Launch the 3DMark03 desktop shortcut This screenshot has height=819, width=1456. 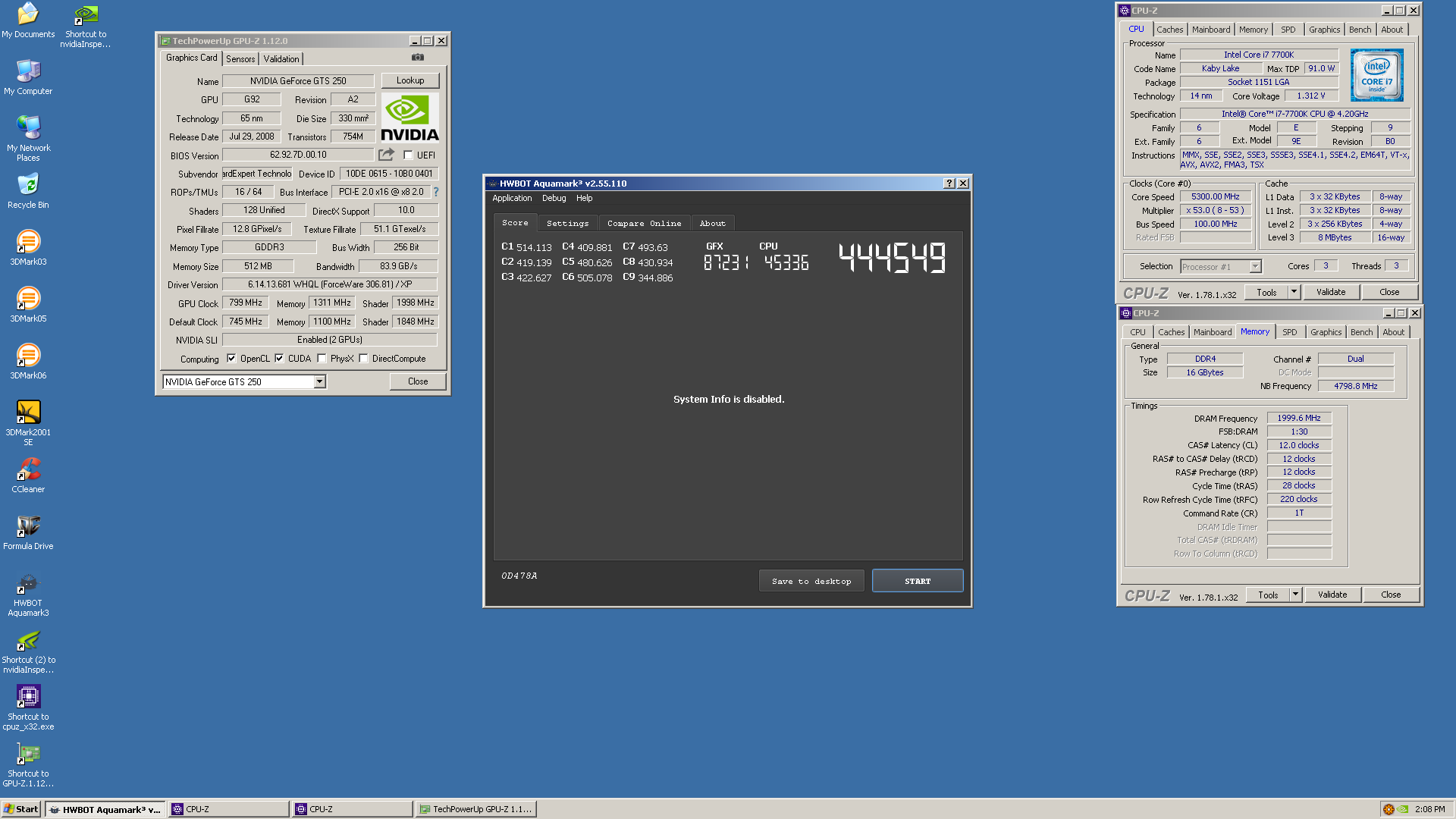pos(28,248)
